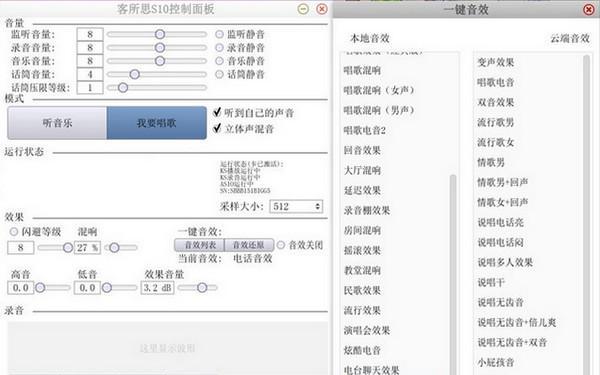The image size is (600, 375).
Task: Adjust the 高音 slider
Action: (x=53, y=288)
